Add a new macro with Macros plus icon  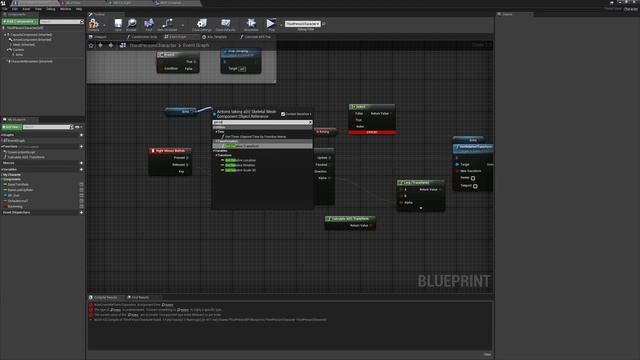click(81, 163)
